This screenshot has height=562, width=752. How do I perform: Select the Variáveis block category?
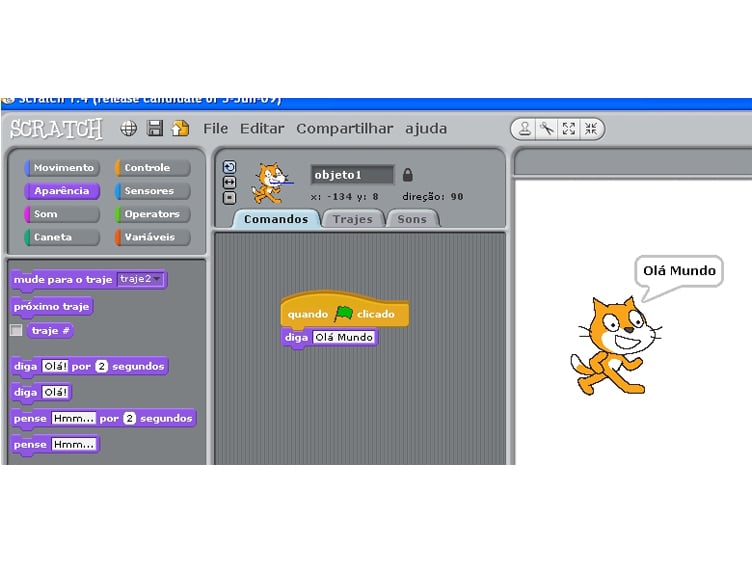[153, 237]
